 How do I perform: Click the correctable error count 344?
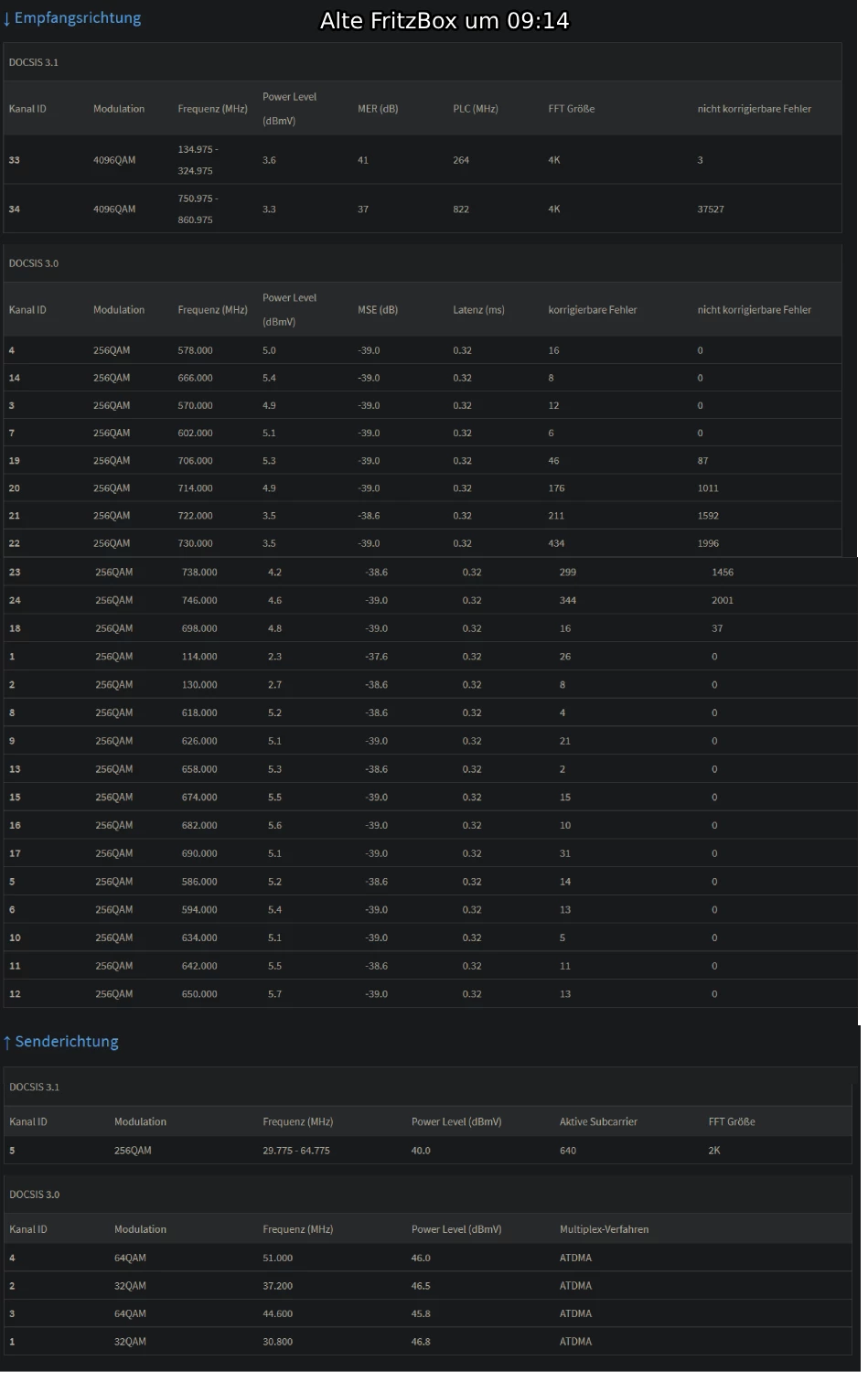tap(568, 601)
